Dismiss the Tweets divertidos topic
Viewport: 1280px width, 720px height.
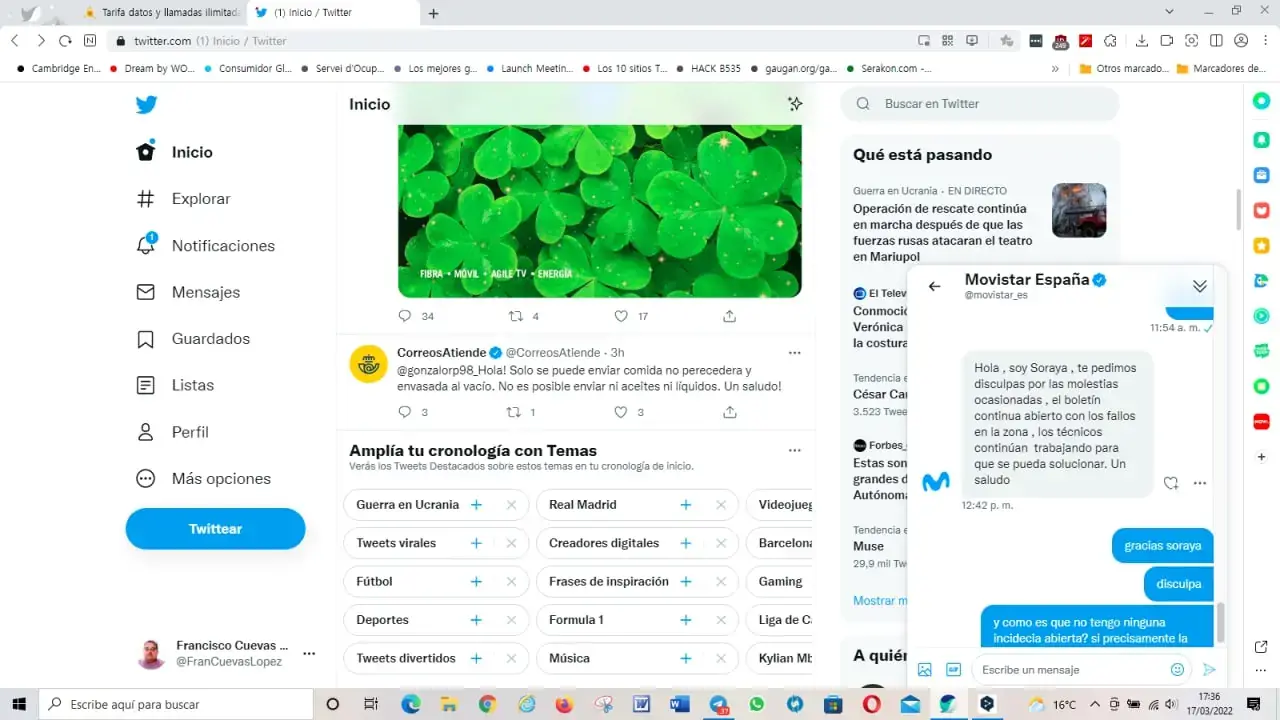[x=512, y=658]
